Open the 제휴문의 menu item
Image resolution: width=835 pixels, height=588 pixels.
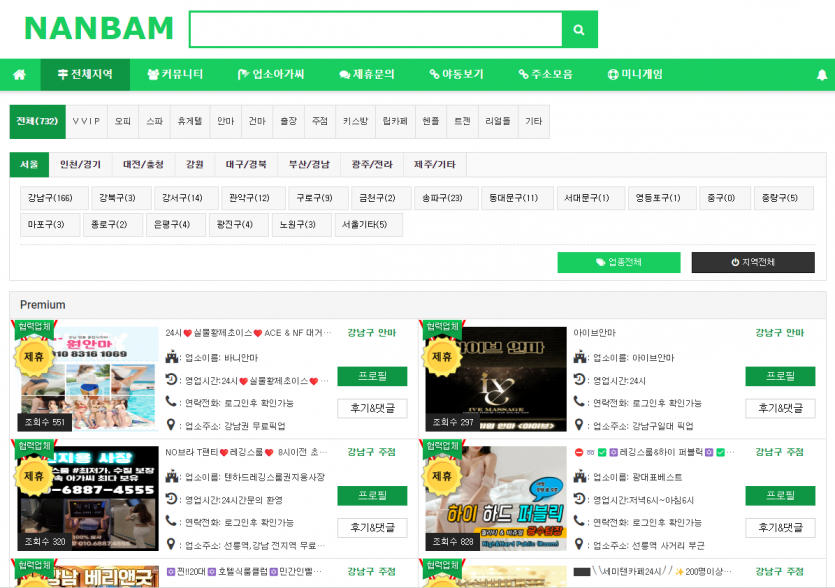point(367,75)
